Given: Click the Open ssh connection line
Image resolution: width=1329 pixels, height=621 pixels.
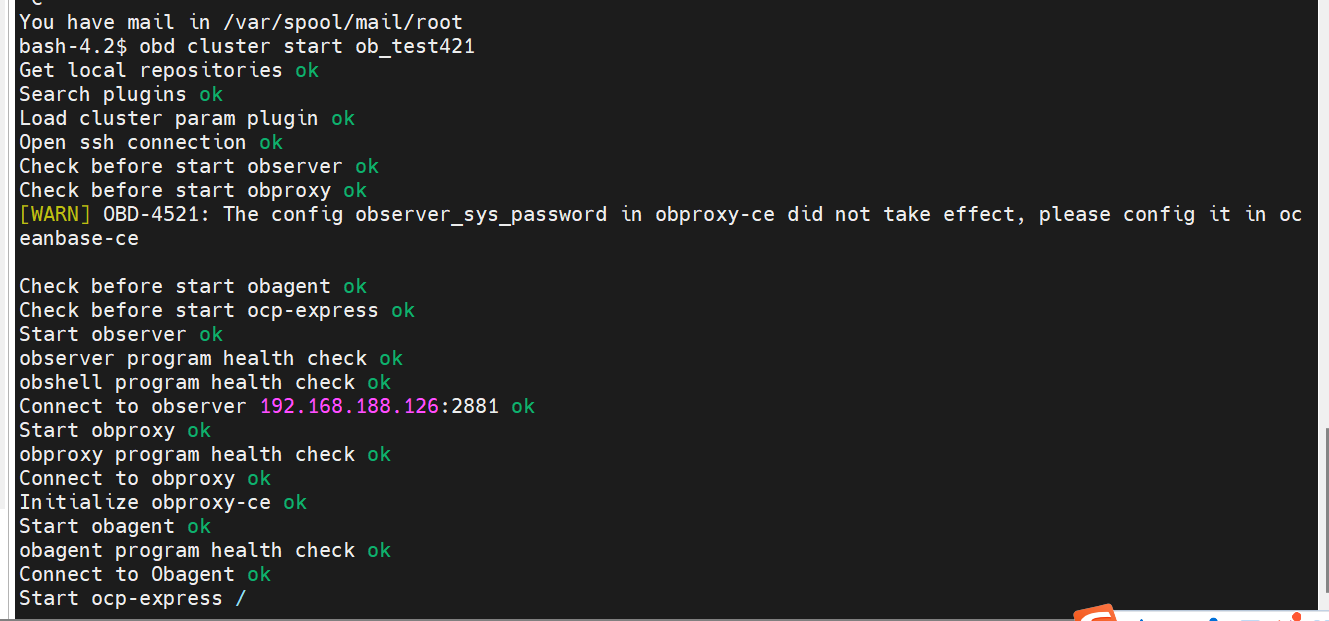Looking at the screenshot, I should [x=151, y=142].
